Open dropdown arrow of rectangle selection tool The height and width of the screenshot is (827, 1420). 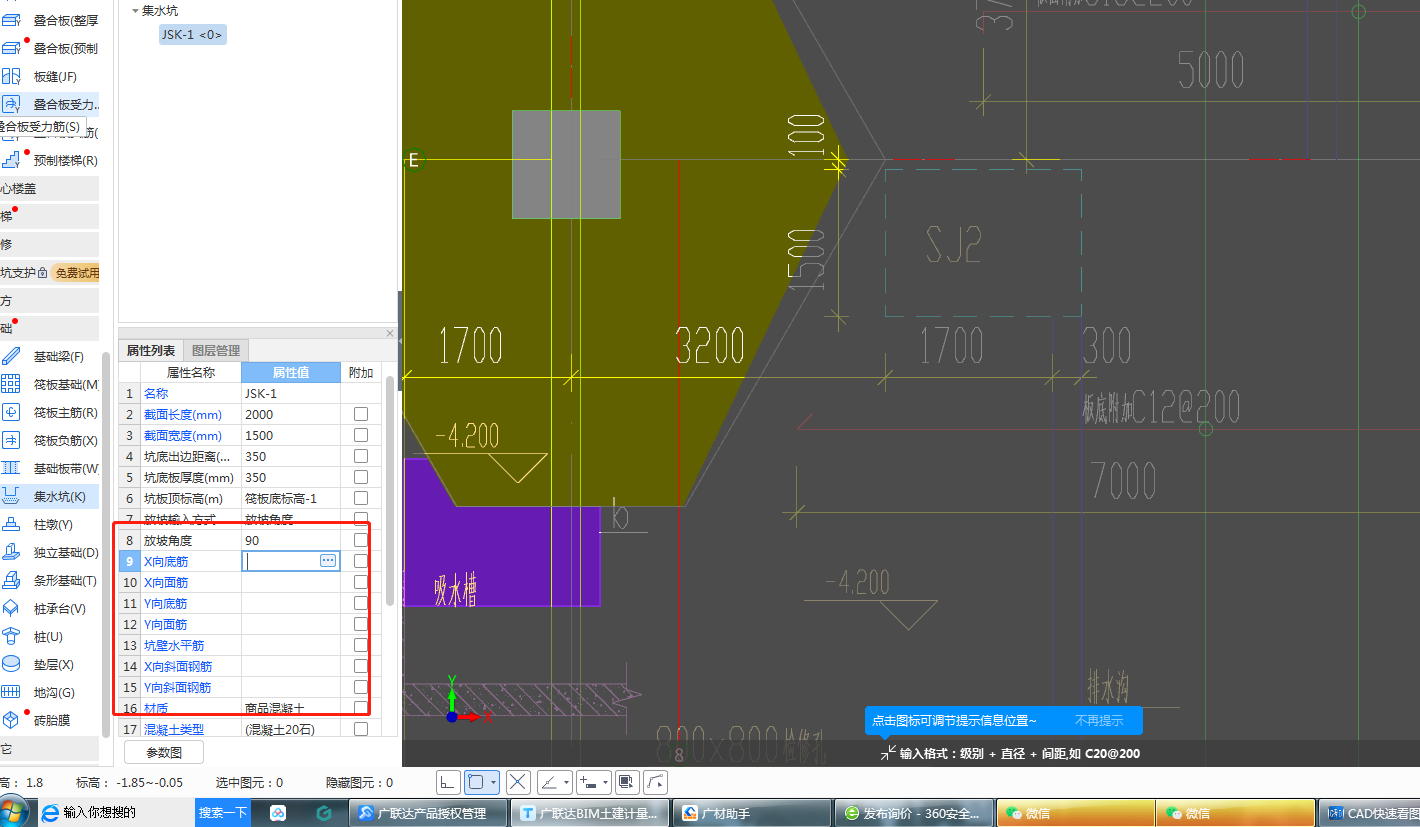point(494,782)
